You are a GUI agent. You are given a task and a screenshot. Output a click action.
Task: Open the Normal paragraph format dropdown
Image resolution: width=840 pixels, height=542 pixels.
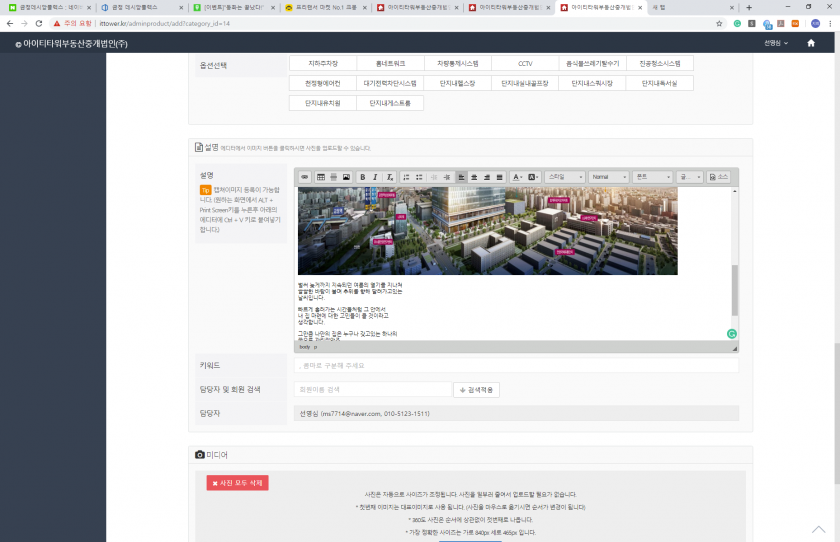(x=608, y=177)
